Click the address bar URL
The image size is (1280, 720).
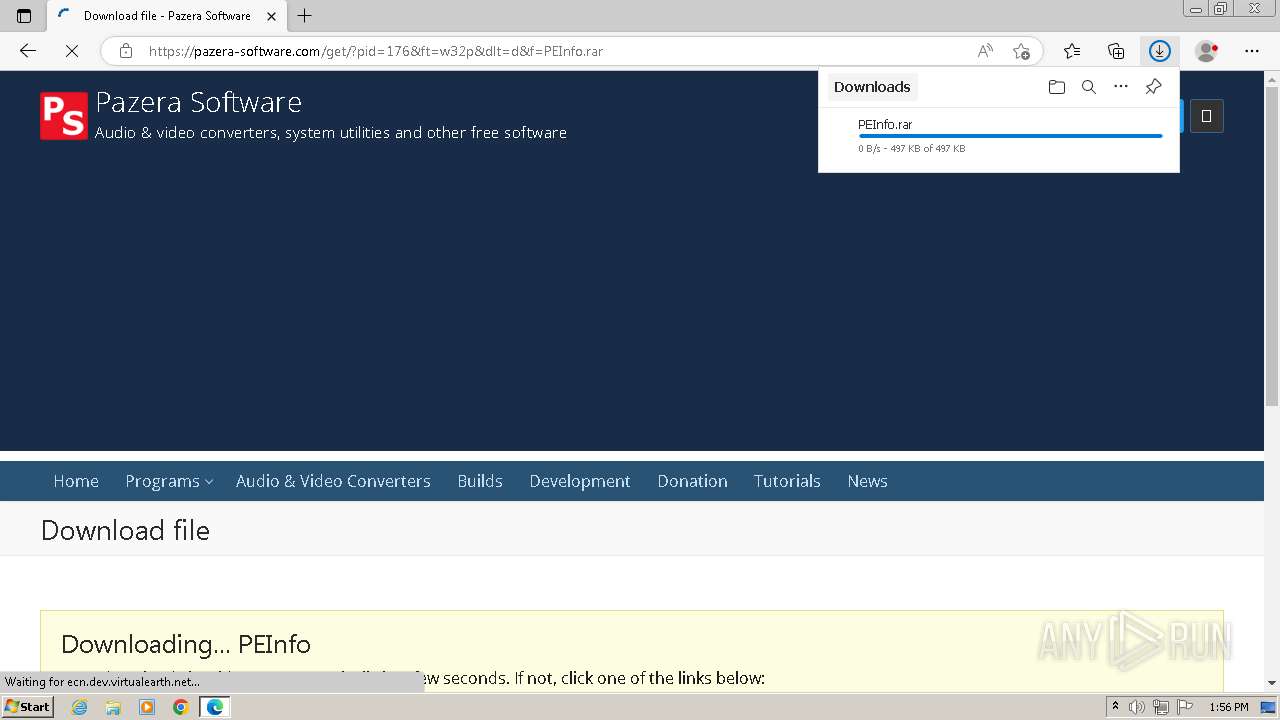[x=376, y=51]
